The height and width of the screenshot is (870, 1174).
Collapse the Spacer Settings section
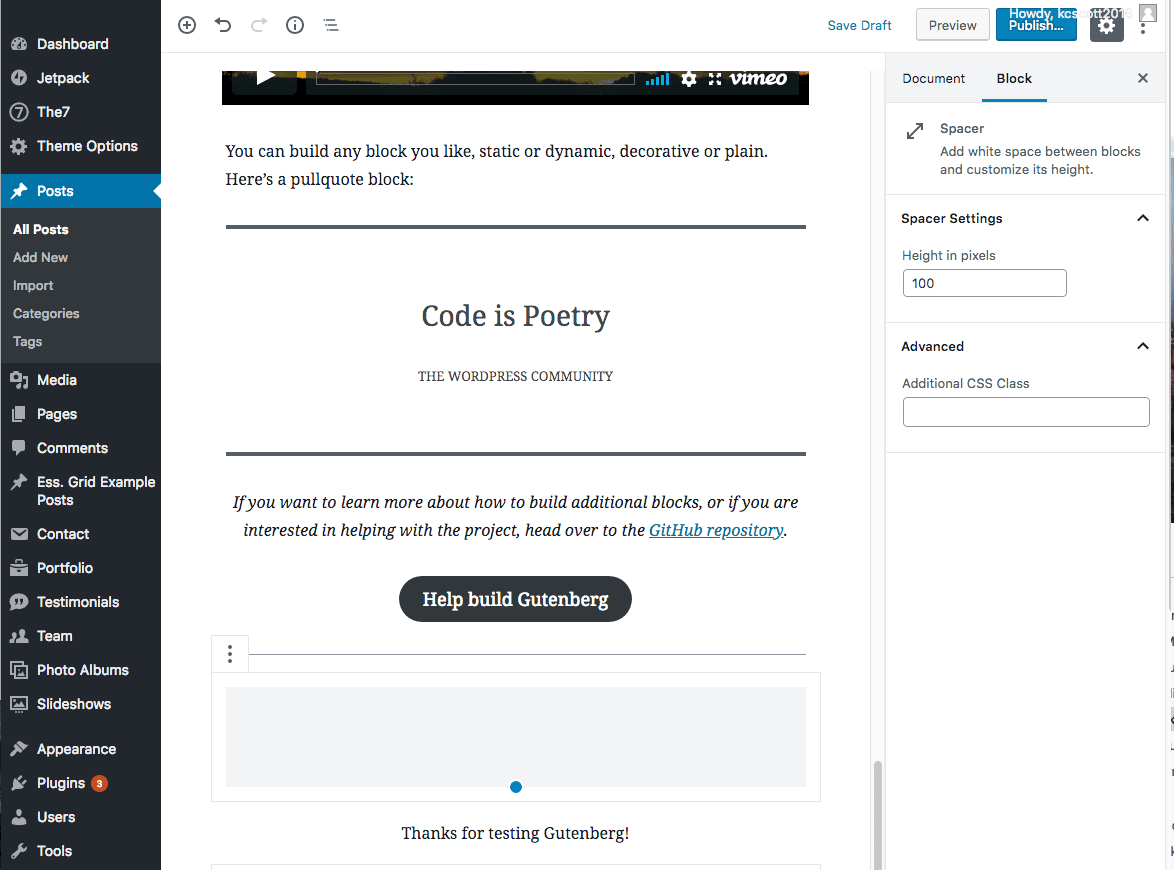coord(1142,218)
